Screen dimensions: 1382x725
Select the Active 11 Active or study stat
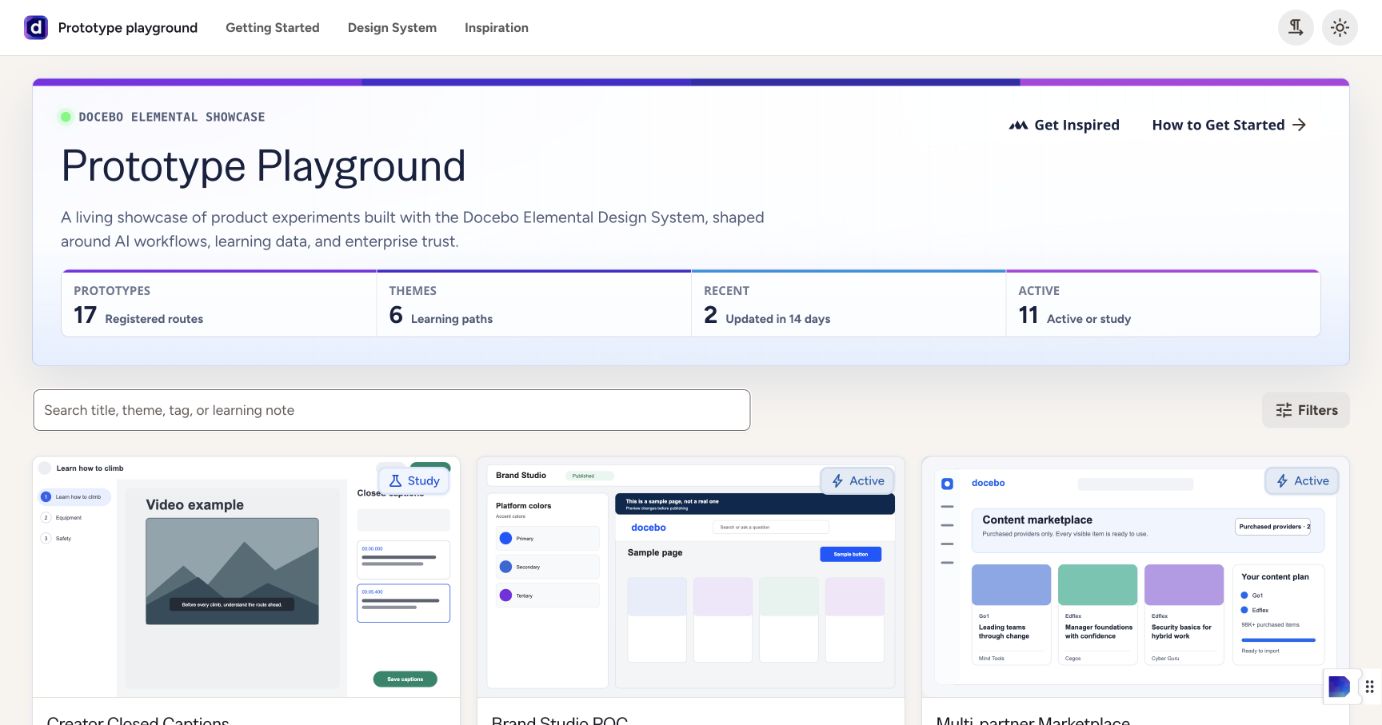1163,304
